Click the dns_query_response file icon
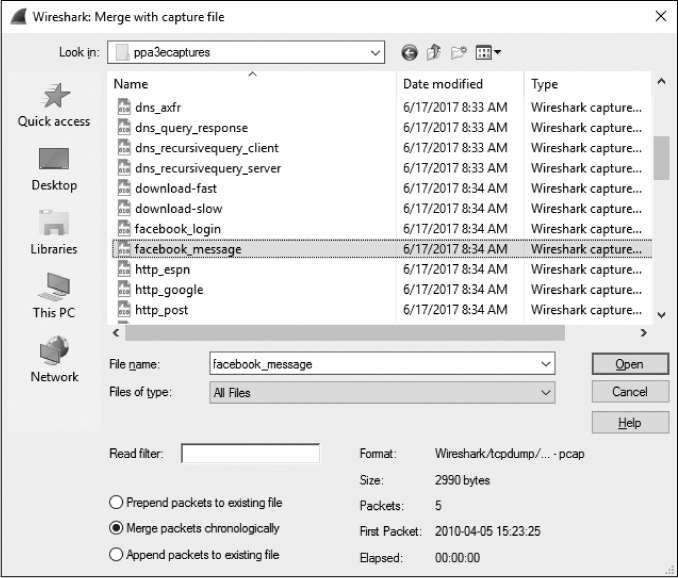The image size is (678, 578). click(x=124, y=127)
